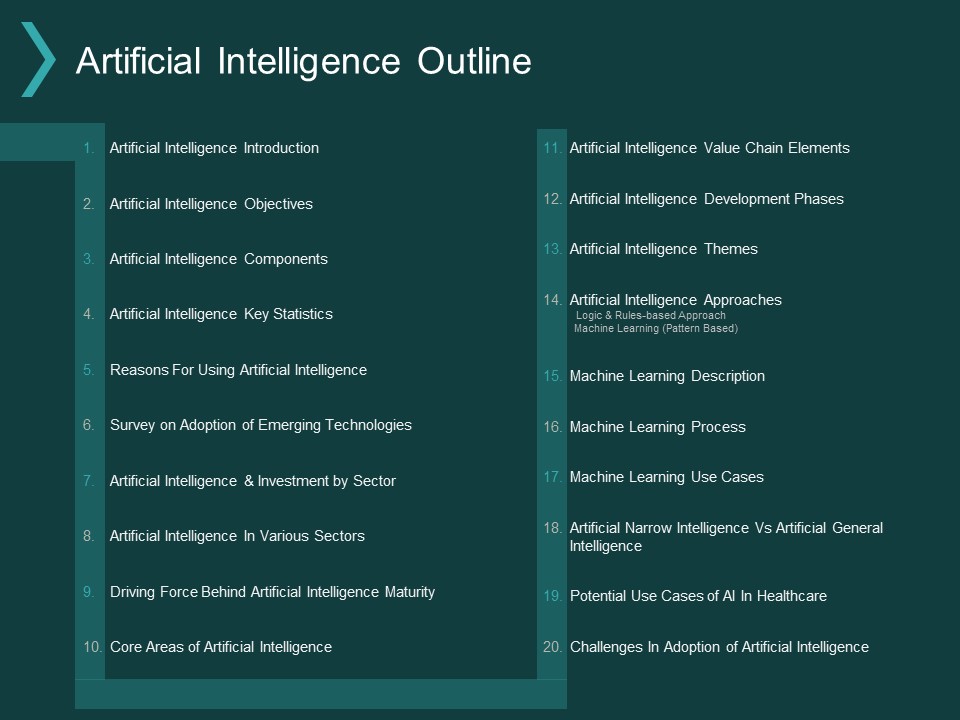This screenshot has width=960, height=720.
Task: Select 'Survey on Adoption of Emerging Technologies'
Action: pyautogui.click(x=261, y=425)
